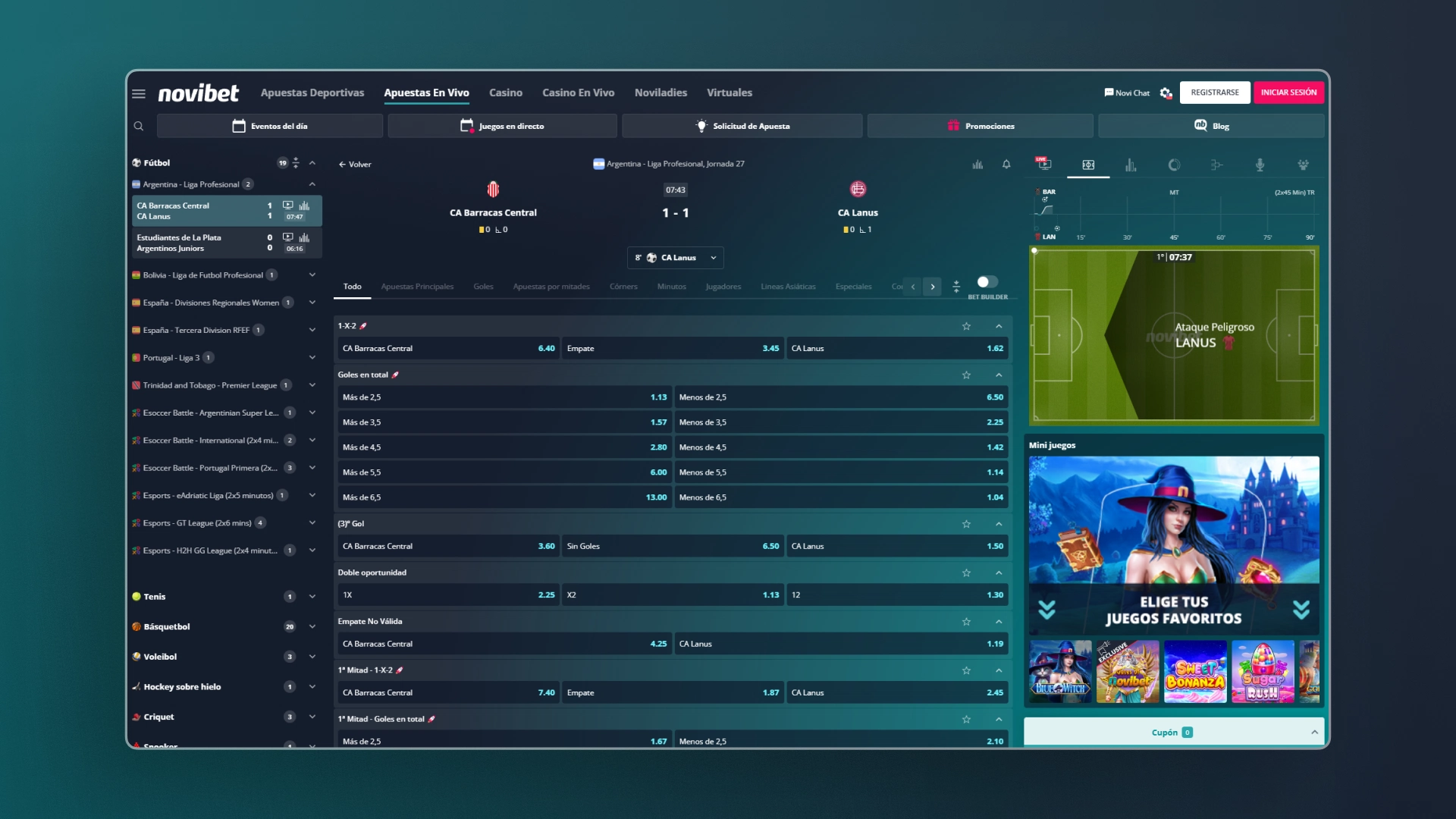This screenshot has height=819, width=1456.
Task: Open the Sweet Bonanza game thumbnail
Action: click(1195, 672)
